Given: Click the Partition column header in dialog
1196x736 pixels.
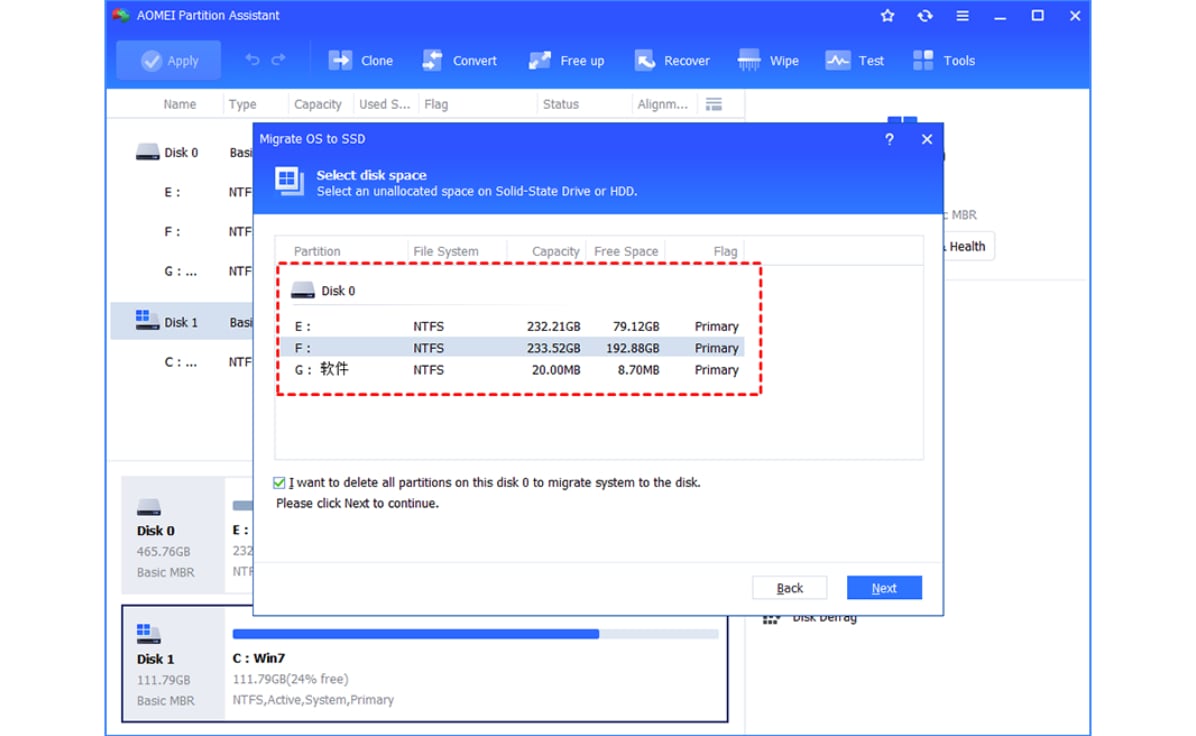Looking at the screenshot, I should pos(317,251).
